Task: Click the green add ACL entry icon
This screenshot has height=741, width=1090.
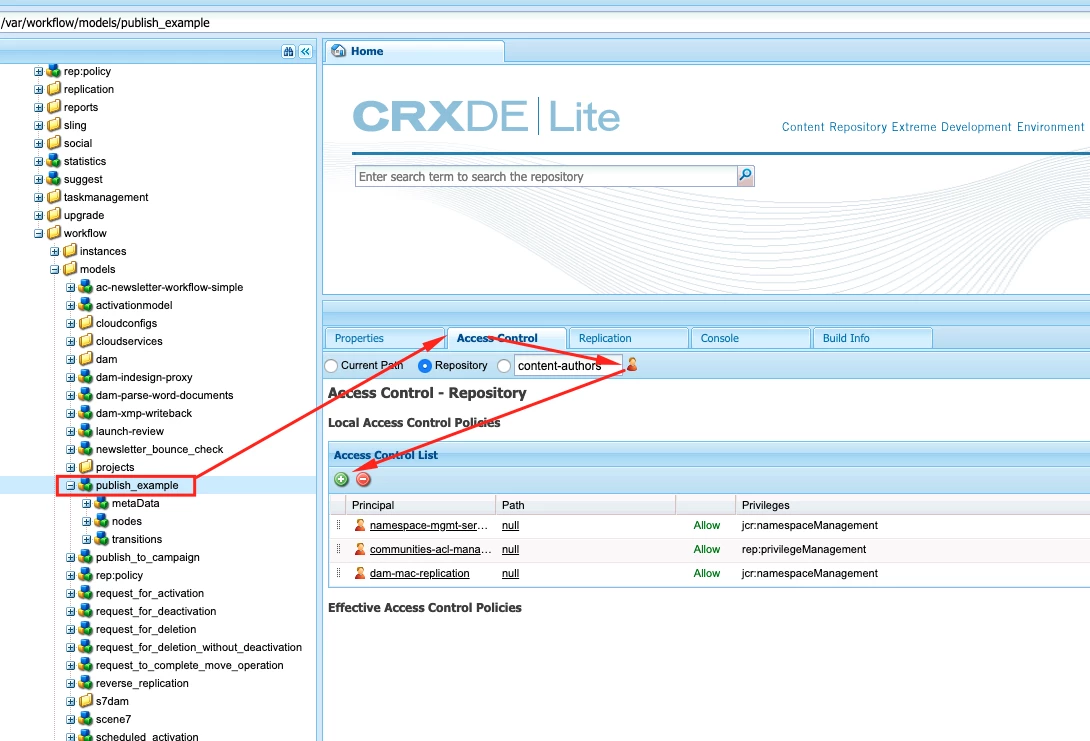Action: (341, 479)
